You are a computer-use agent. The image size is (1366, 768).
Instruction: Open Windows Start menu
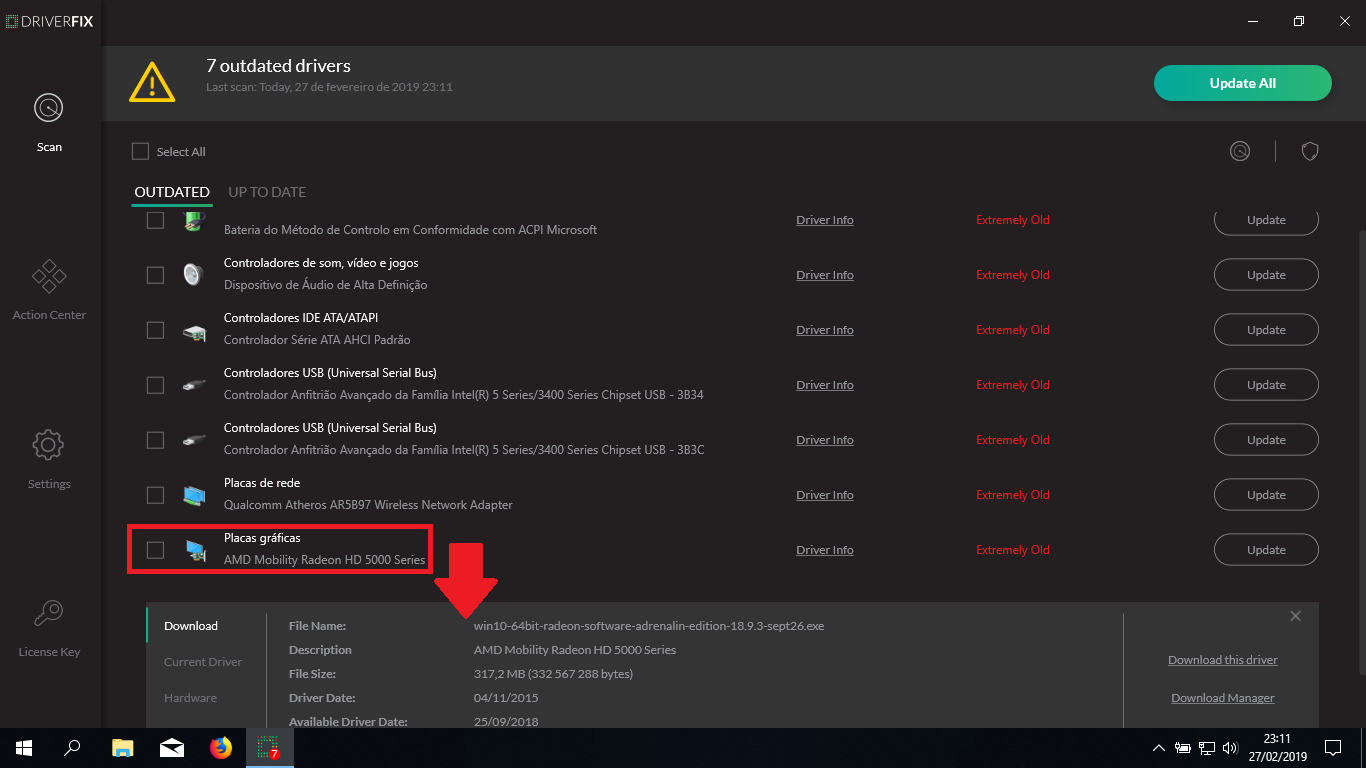click(x=24, y=747)
